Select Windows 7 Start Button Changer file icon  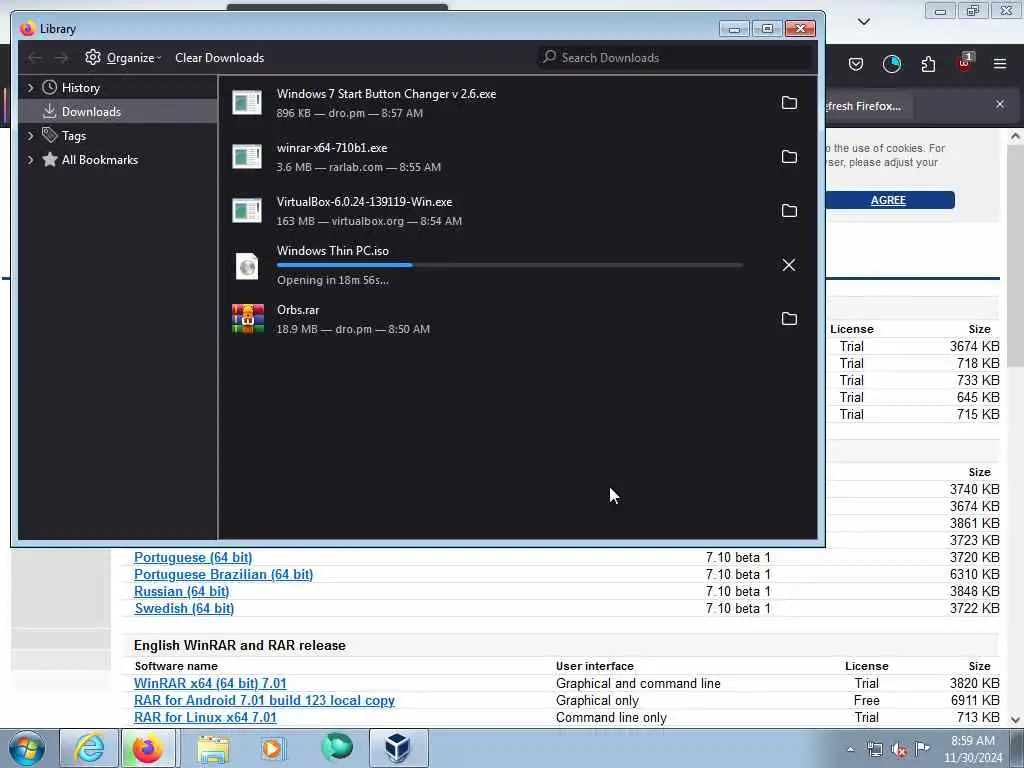pos(247,103)
